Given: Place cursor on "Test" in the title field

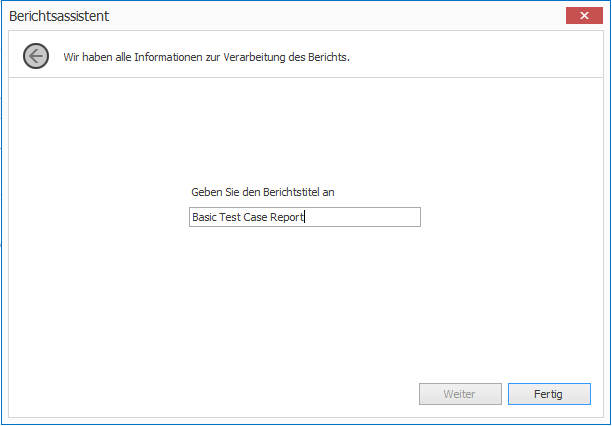Looking at the screenshot, I should 233,217.
